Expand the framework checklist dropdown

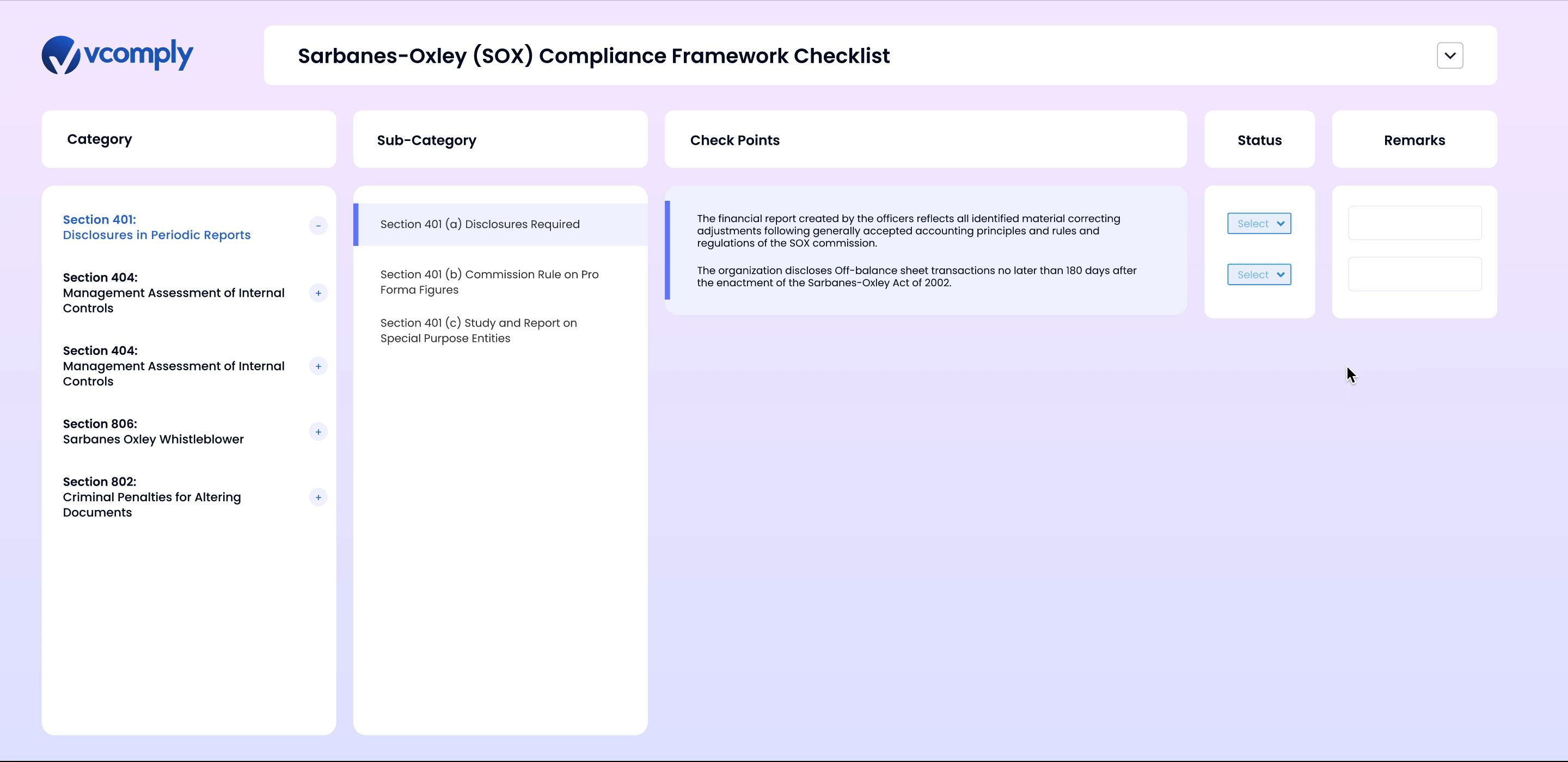point(1451,55)
